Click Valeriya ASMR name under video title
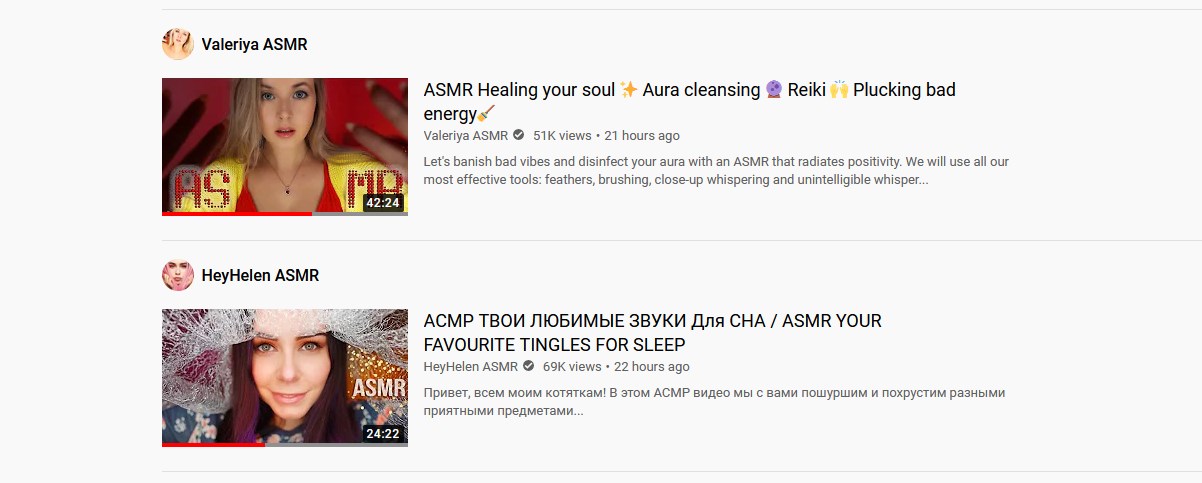This screenshot has height=483, width=1202. tap(466, 135)
